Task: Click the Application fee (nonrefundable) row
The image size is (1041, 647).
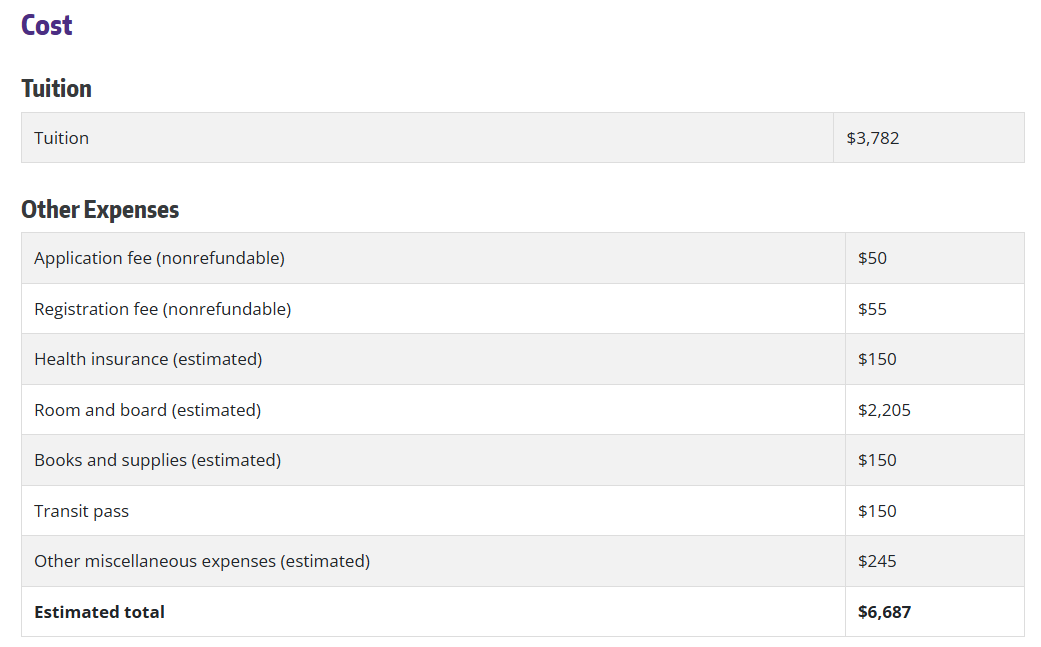Action: pos(159,258)
